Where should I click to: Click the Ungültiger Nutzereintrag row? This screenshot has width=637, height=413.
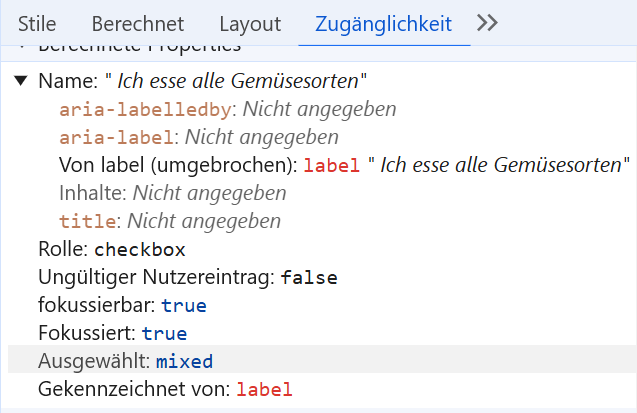coord(187,277)
